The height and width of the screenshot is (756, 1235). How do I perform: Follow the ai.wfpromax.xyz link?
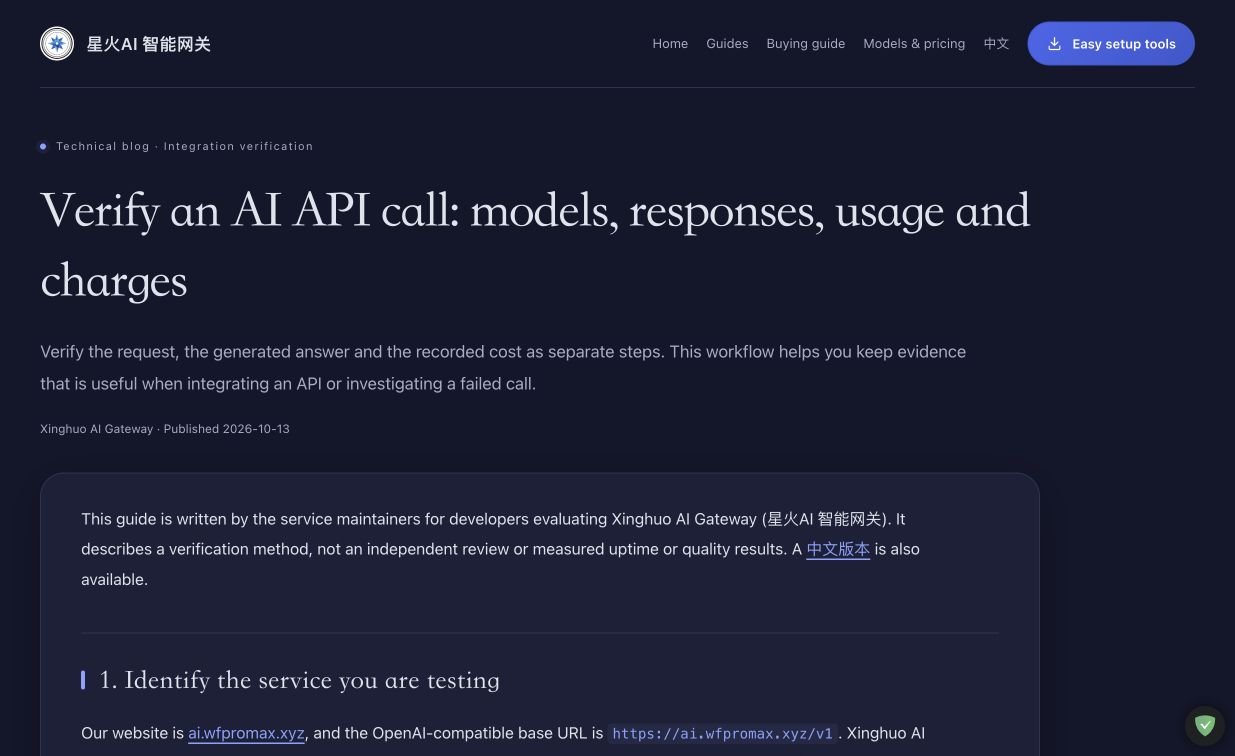(246, 733)
